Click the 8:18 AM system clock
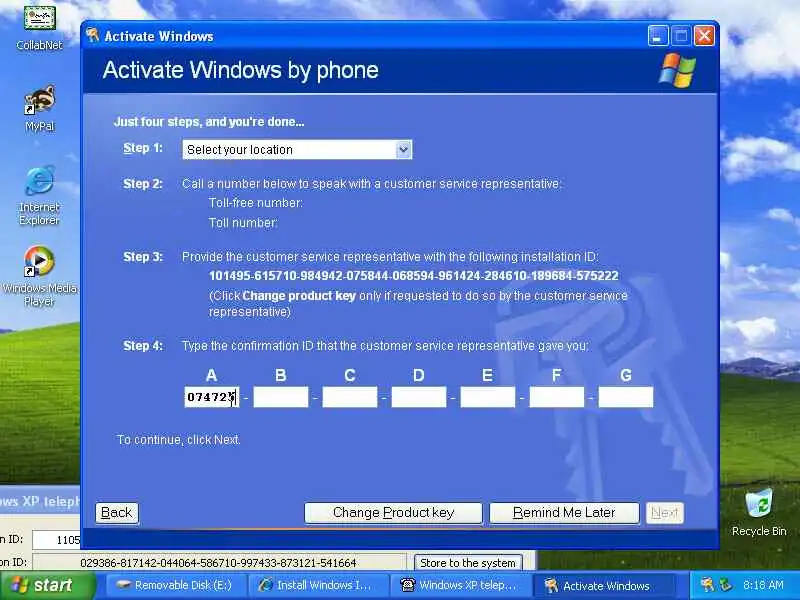This screenshot has width=800, height=600. click(x=763, y=585)
